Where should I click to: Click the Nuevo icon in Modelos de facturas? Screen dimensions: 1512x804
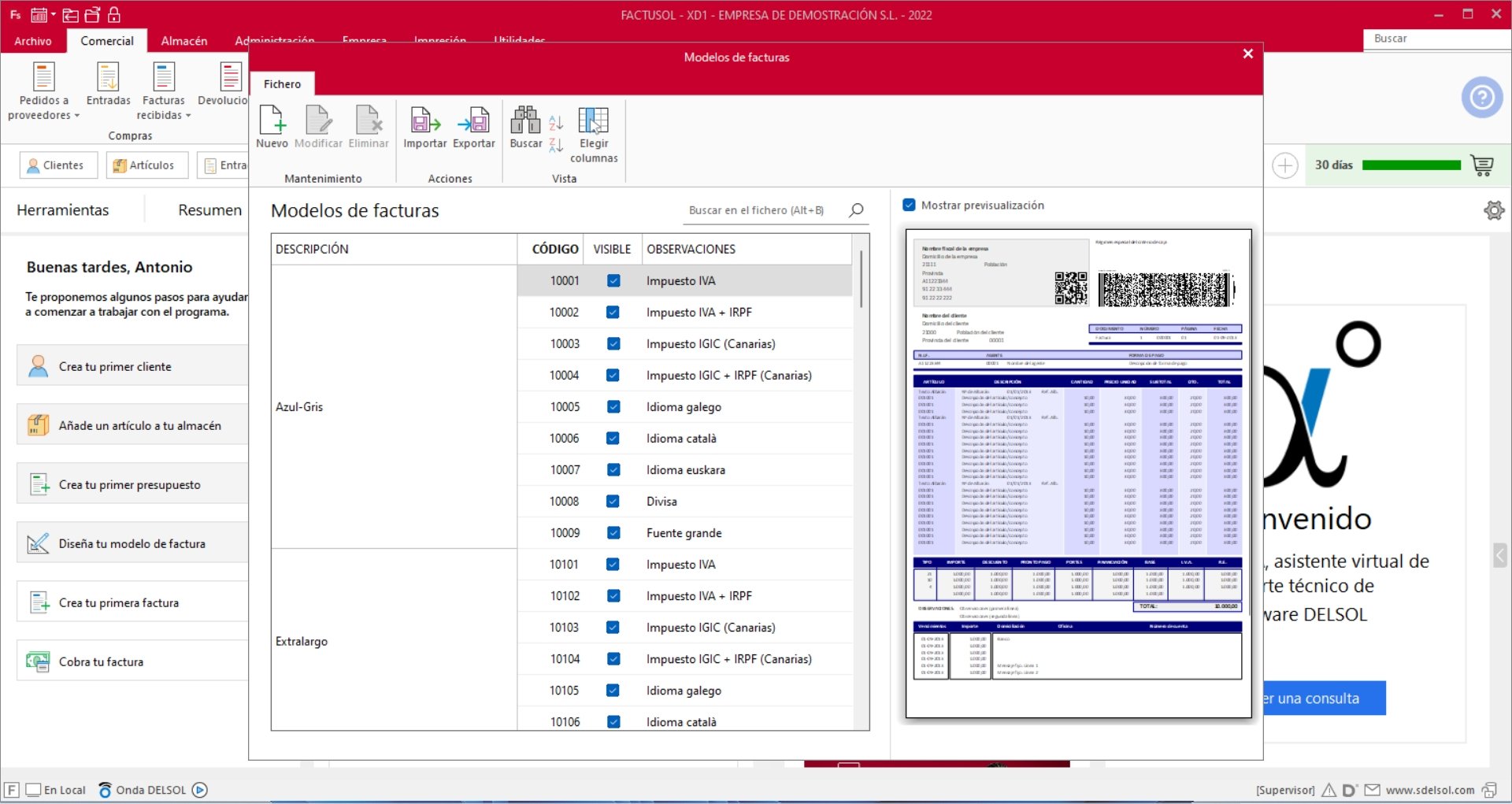(272, 120)
